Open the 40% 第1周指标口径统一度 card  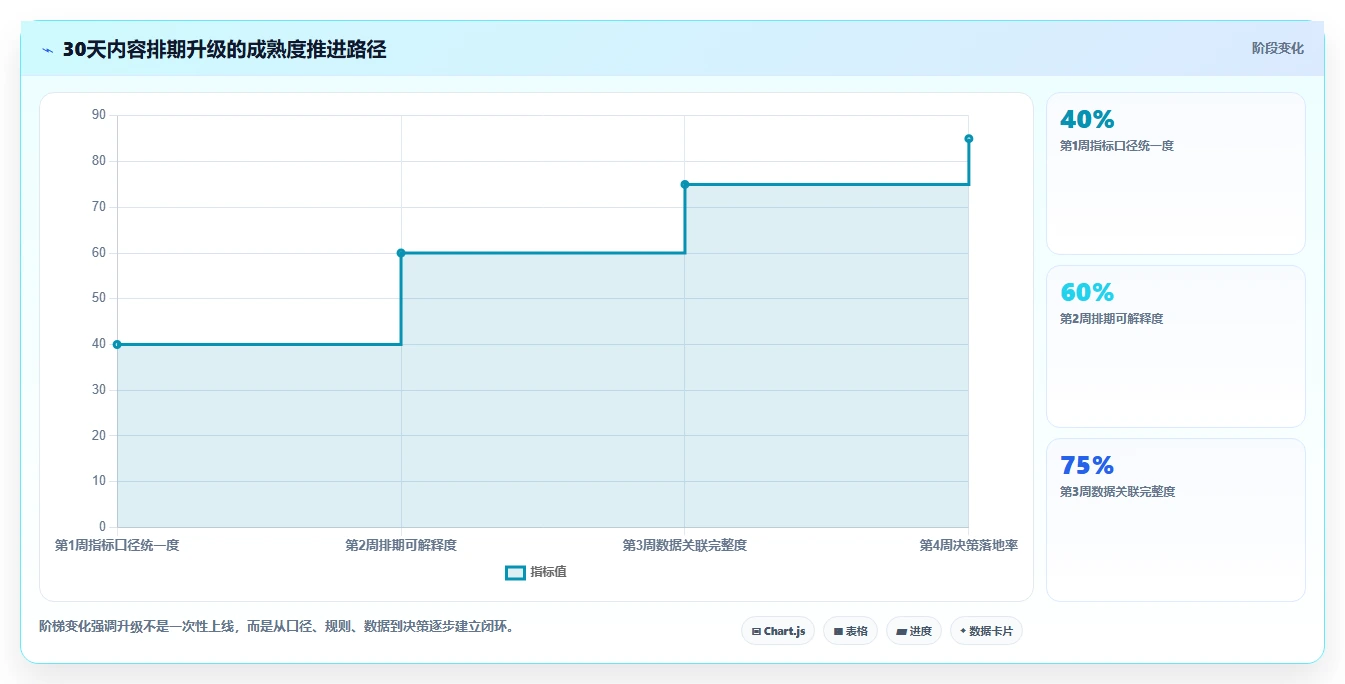tap(1175, 173)
